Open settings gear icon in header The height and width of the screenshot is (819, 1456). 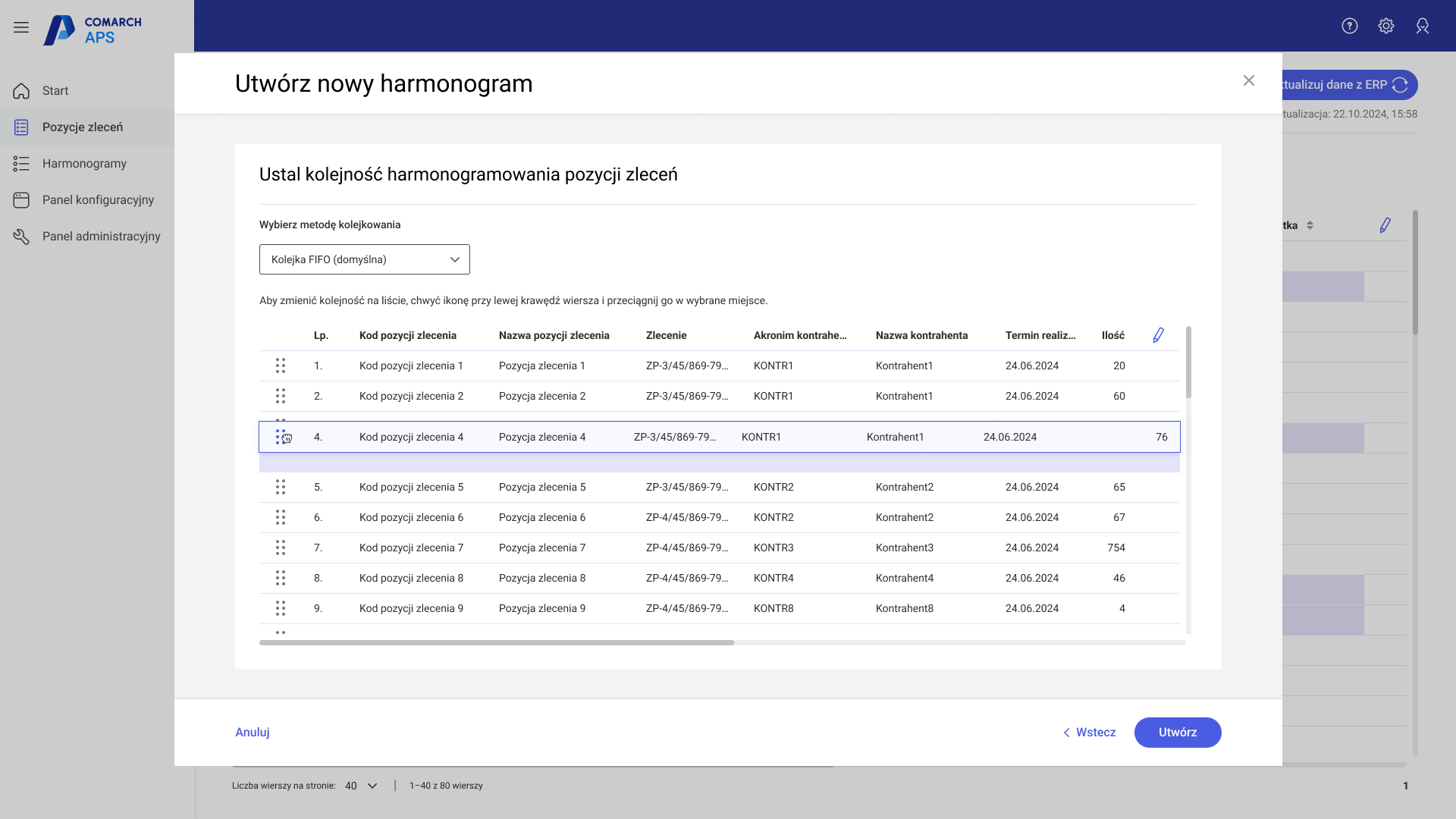click(1386, 26)
